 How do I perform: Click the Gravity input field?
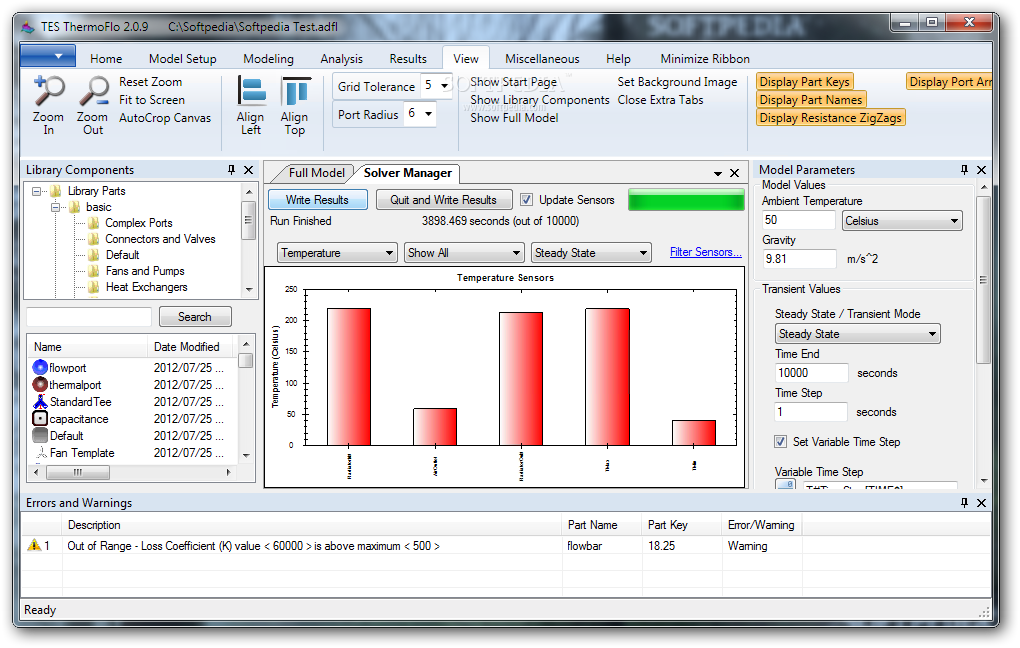coord(799,258)
